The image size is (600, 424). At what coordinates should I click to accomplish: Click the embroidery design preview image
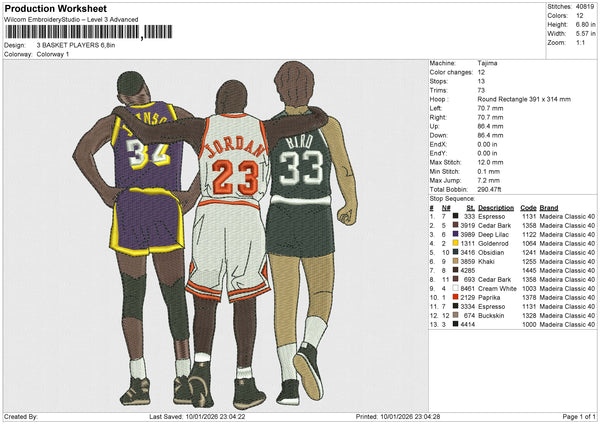coord(215,236)
